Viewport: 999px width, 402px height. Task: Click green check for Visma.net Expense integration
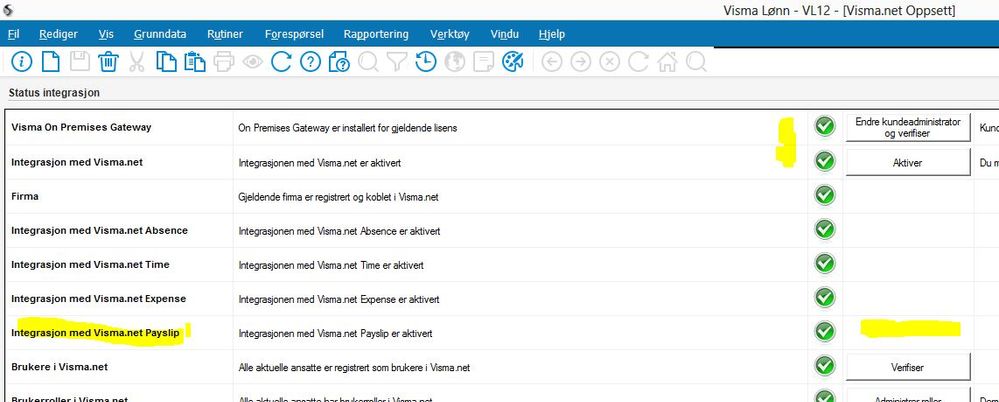click(x=825, y=297)
